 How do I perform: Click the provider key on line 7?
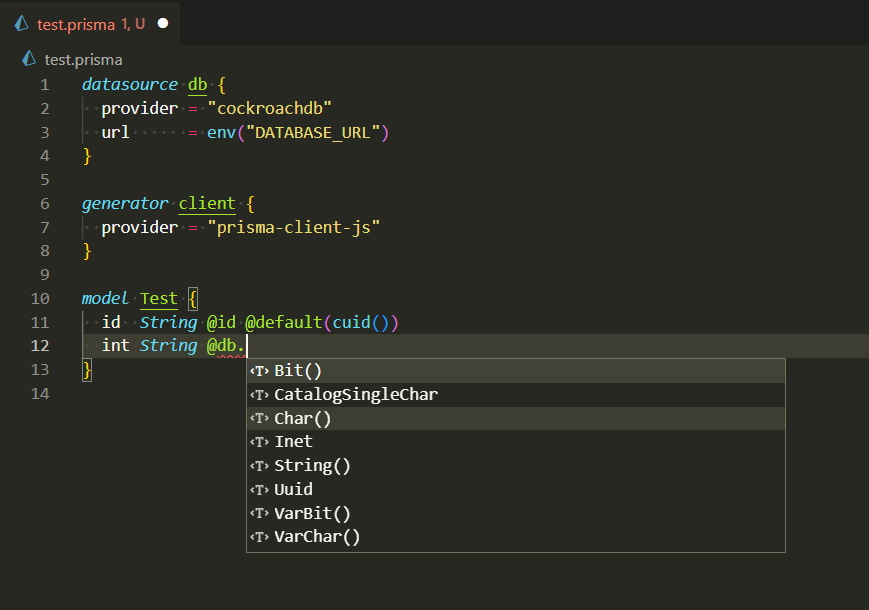[x=140, y=227]
